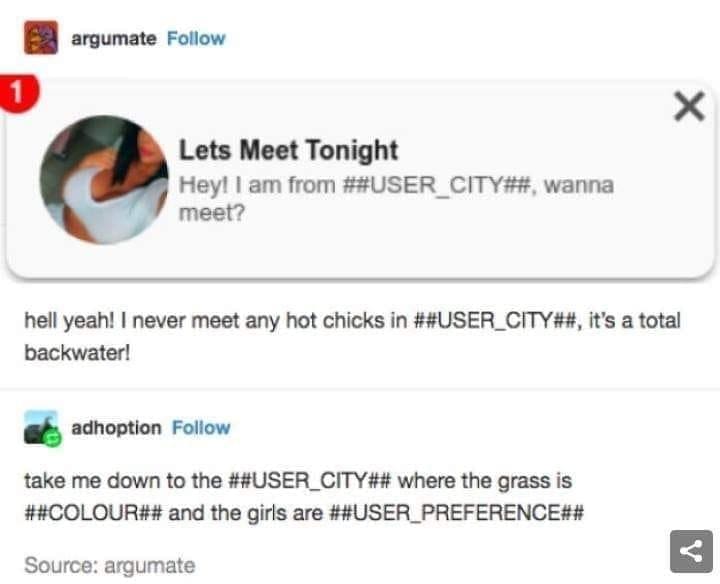The image size is (720, 584).
Task: Open the adhoption username profile link
Action: [116, 428]
